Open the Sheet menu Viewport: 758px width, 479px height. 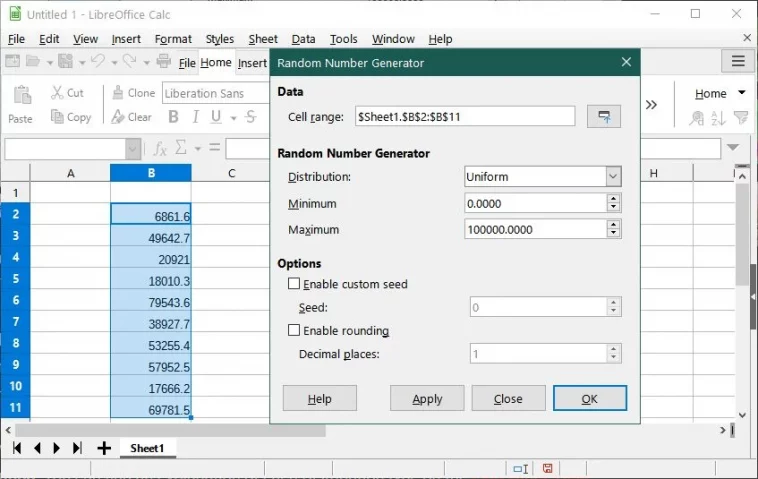pos(263,39)
